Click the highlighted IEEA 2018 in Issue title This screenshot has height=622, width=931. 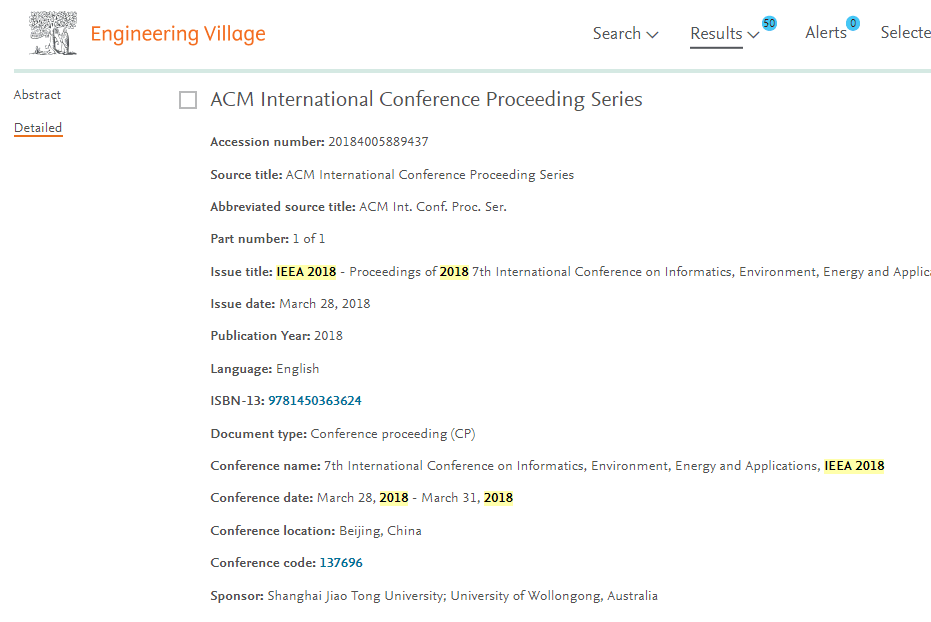pyautogui.click(x=306, y=272)
